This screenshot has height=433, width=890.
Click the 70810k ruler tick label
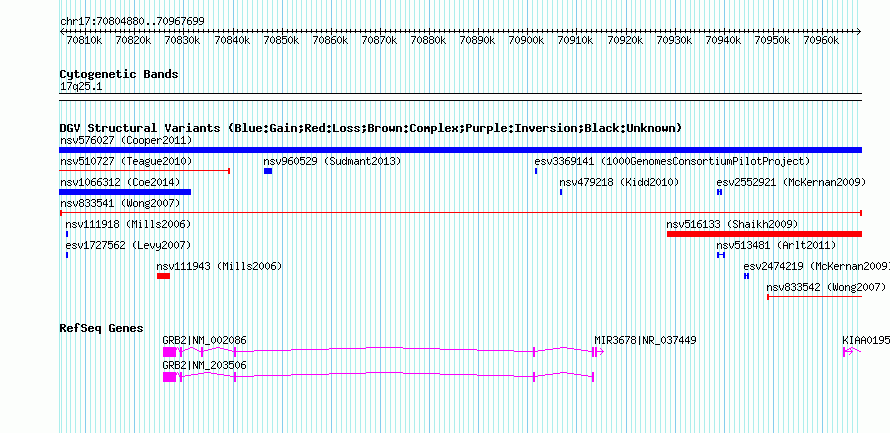(x=84, y=40)
